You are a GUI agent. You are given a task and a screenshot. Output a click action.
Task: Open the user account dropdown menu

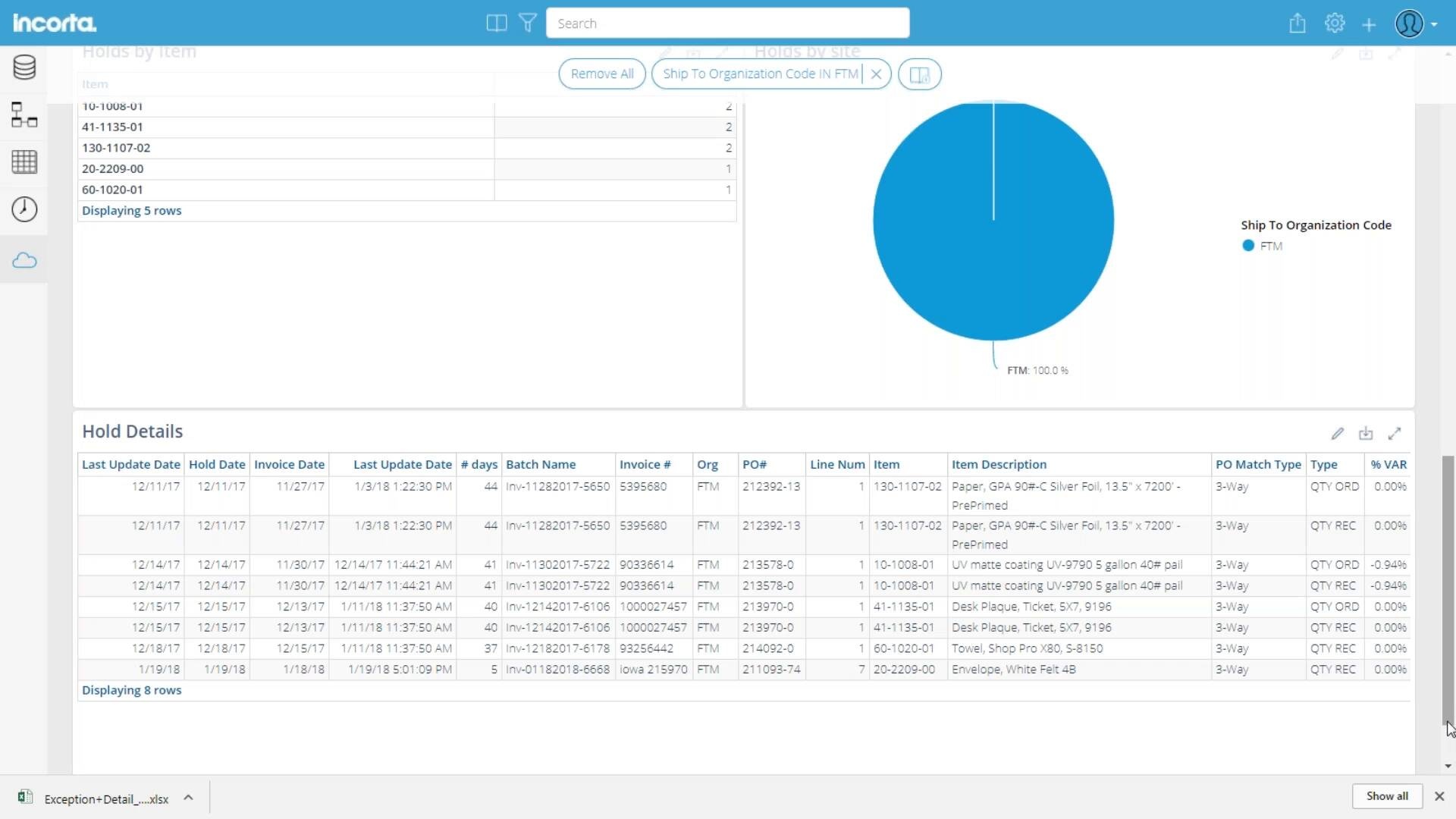coord(1415,24)
